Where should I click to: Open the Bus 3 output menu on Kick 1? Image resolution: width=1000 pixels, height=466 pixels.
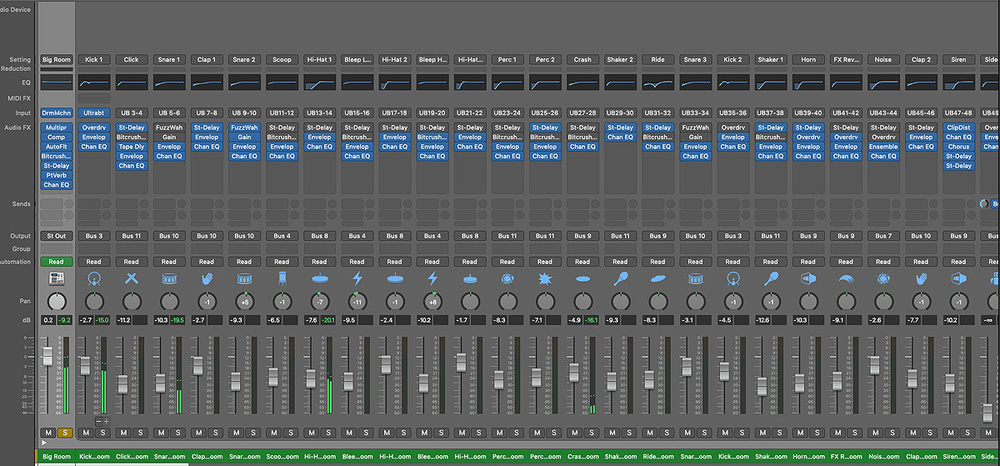tap(94, 235)
